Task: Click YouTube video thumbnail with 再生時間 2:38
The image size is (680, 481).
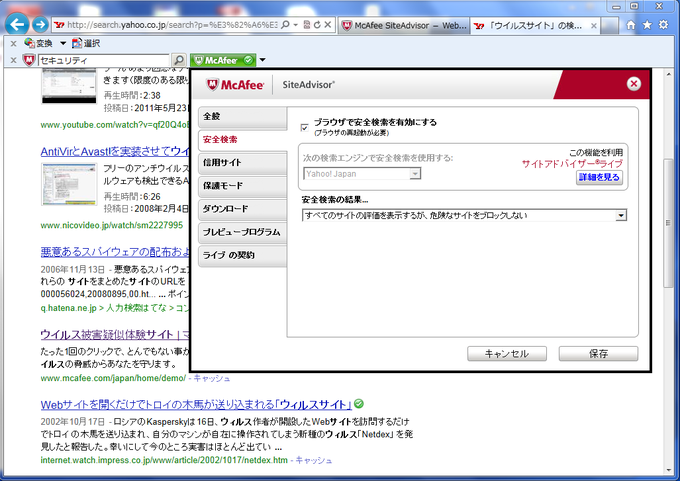Action: coord(69,86)
